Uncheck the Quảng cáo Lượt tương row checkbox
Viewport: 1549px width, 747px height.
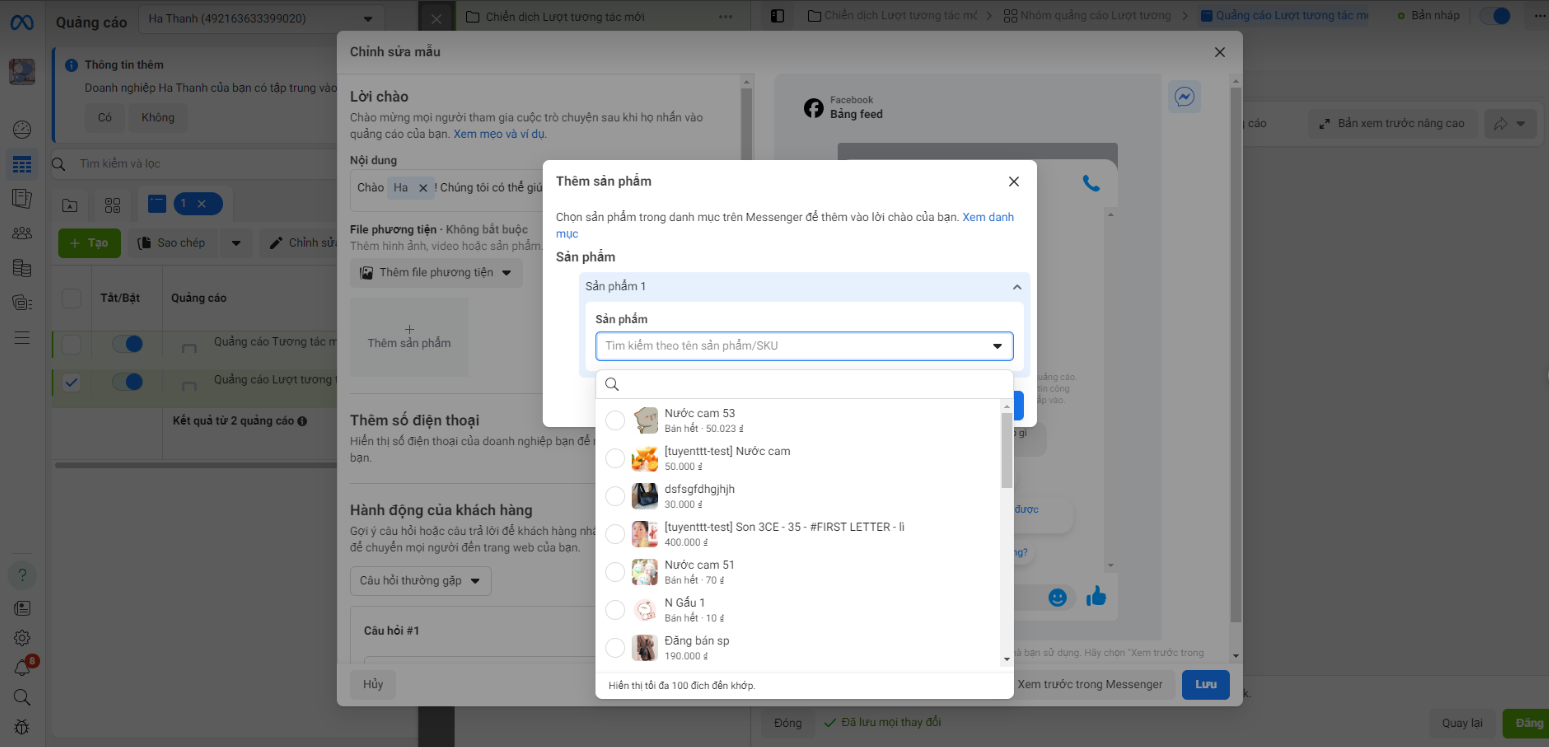[72, 382]
